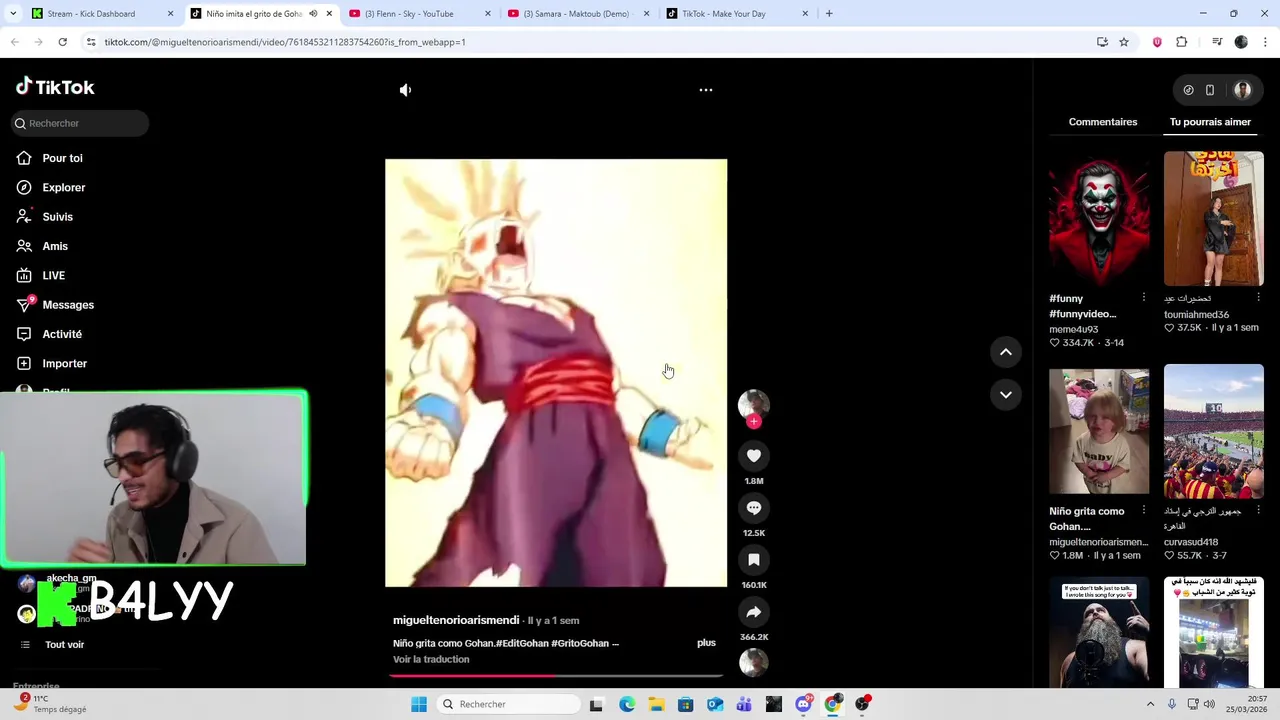The width and height of the screenshot is (1280, 720).
Task: Click the Rechercher search box in TikTok sidebar
Action: [81, 123]
